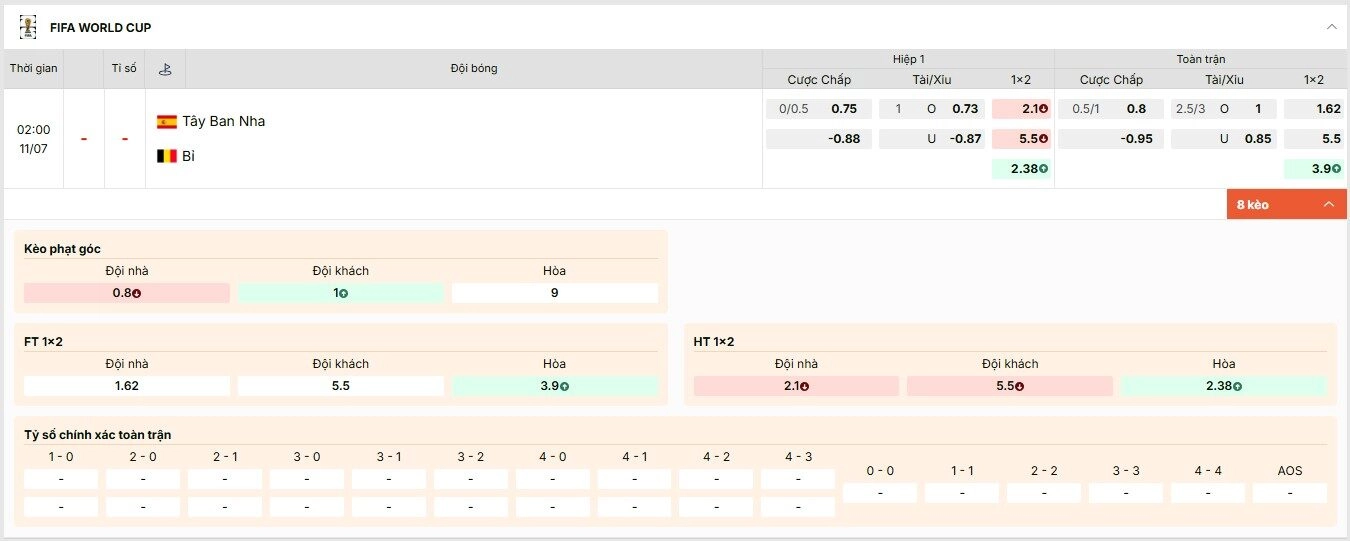Viewport: 1350px width, 541px height.
Task: Click up-arrow indicator on corner odds 1
Action: point(344,294)
